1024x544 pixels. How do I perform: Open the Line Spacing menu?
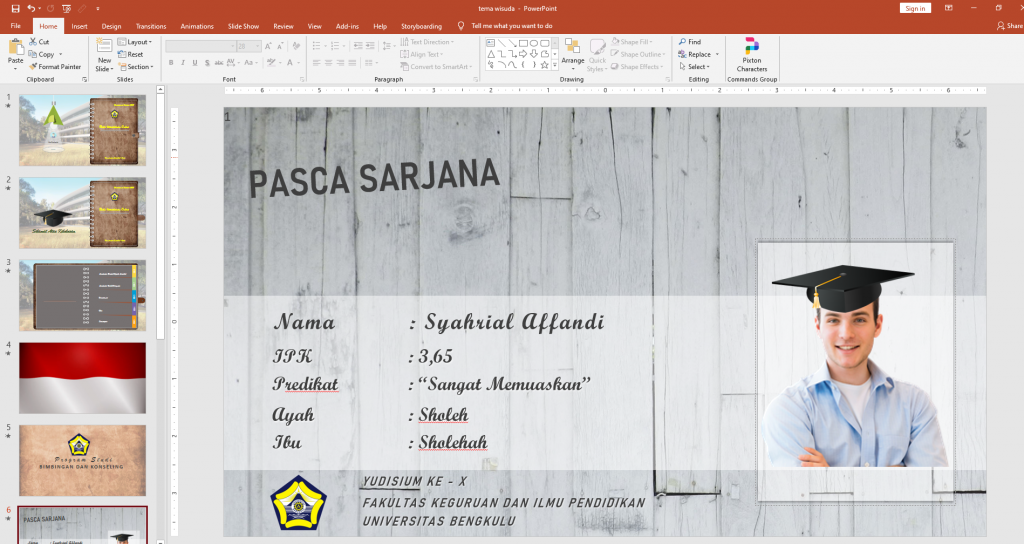click(389, 45)
